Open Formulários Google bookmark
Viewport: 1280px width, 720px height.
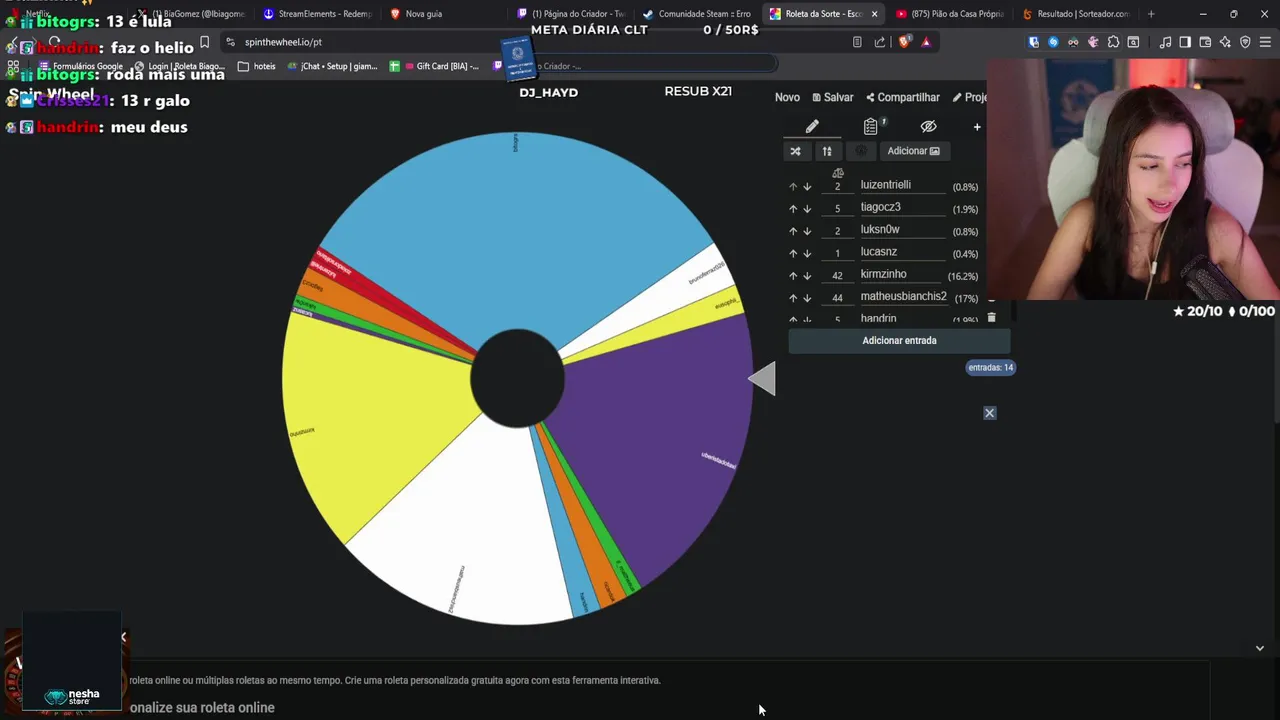coord(80,66)
